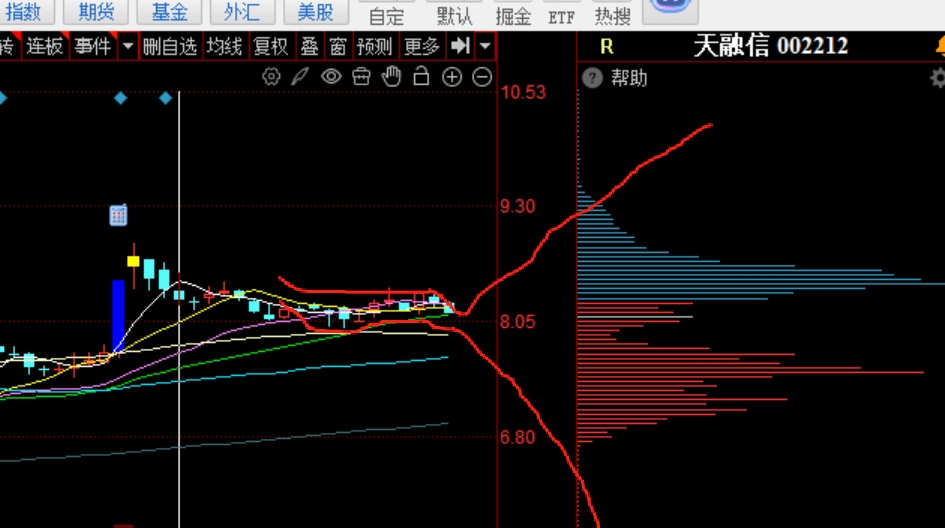Image resolution: width=945 pixels, height=528 pixels.
Task: Click the 帮助 help link
Action: tap(629, 78)
